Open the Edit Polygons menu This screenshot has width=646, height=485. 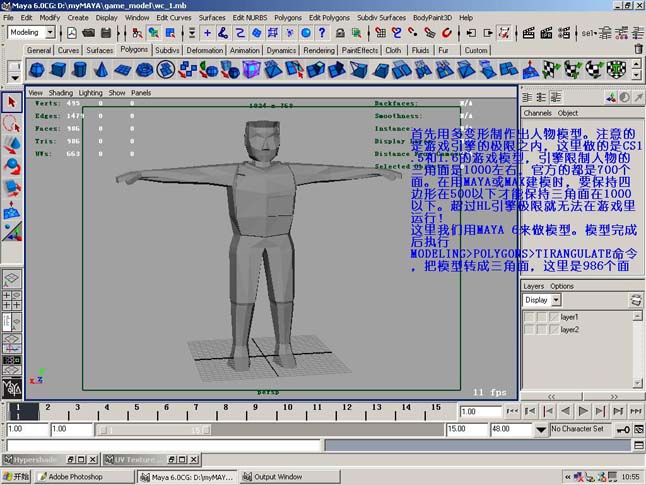point(329,18)
